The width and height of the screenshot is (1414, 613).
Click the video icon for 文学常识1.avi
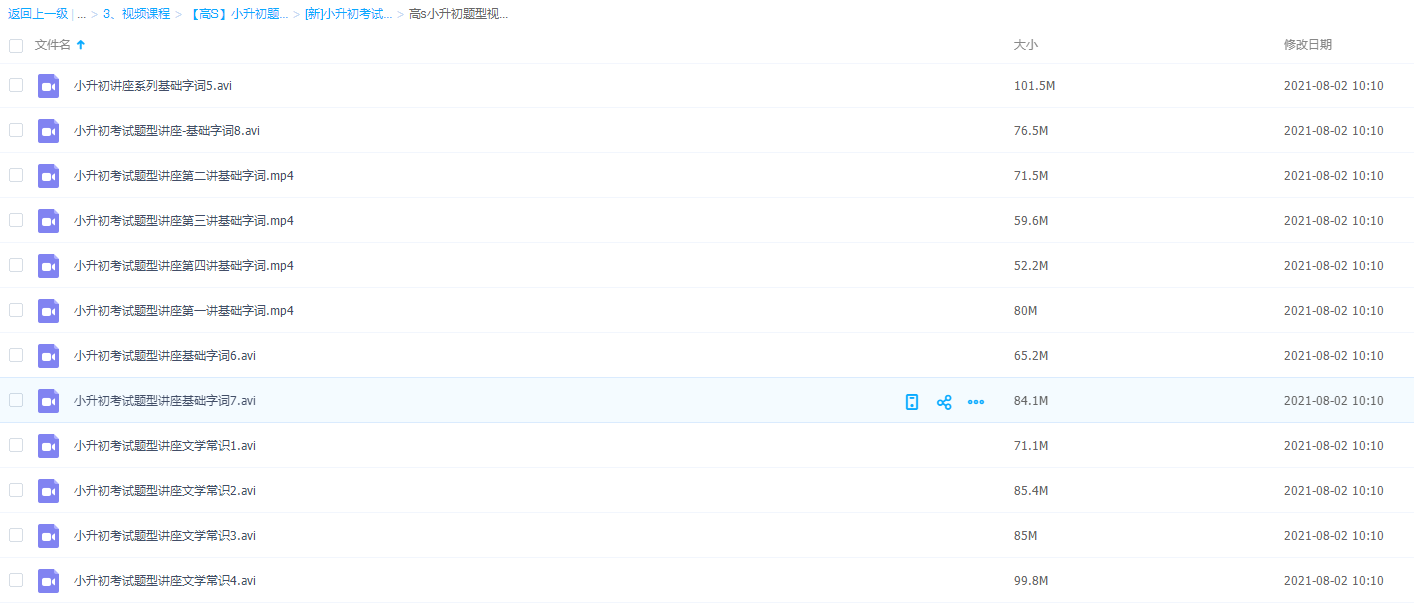49,446
